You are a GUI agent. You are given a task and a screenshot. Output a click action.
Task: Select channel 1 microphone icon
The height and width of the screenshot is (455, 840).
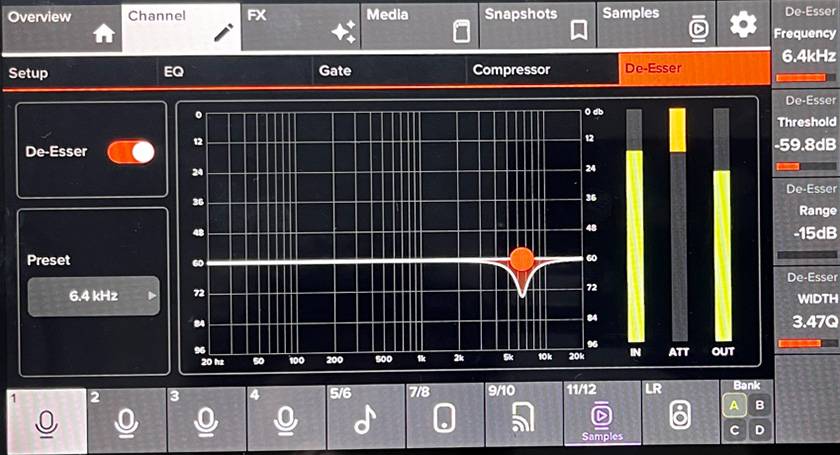pos(44,421)
